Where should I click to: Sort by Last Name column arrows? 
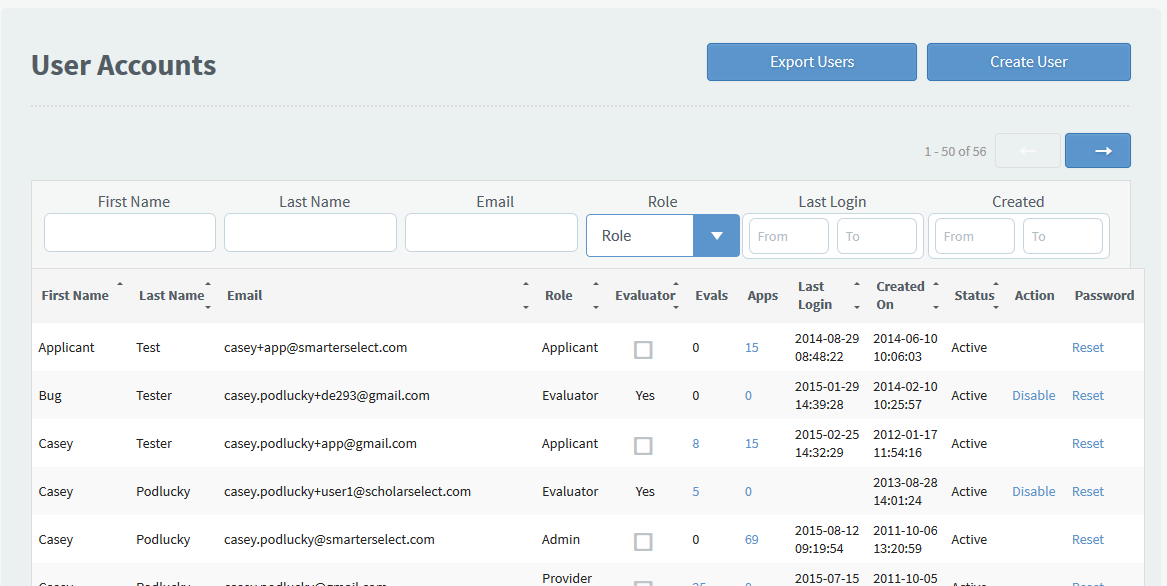click(208, 295)
